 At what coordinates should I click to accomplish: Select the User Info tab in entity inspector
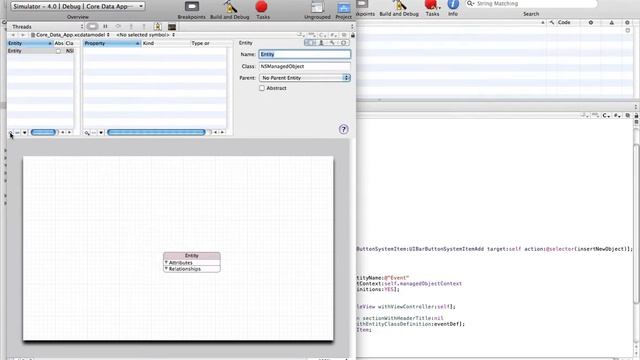(321, 43)
